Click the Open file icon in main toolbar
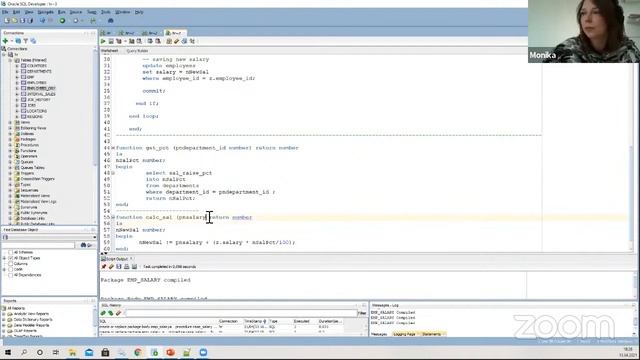 14,20
